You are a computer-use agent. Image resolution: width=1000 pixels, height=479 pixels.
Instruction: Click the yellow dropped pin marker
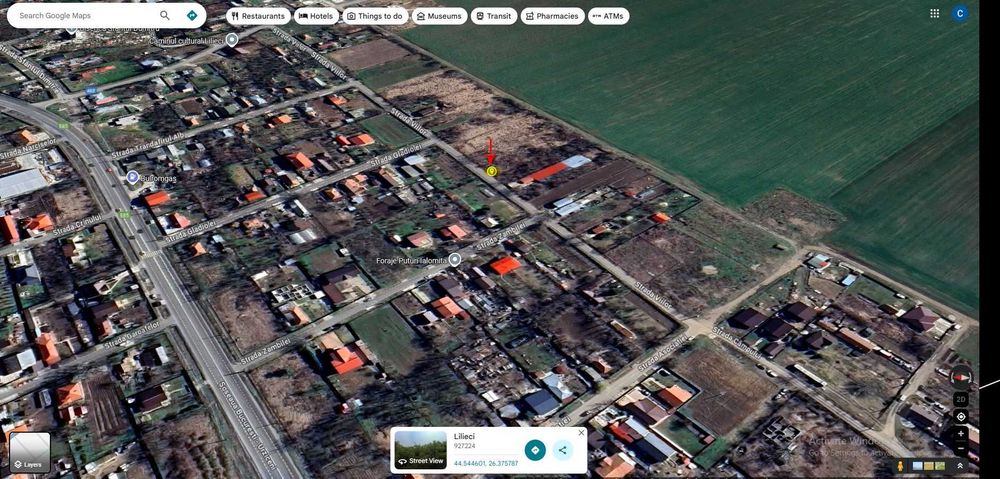click(x=491, y=171)
